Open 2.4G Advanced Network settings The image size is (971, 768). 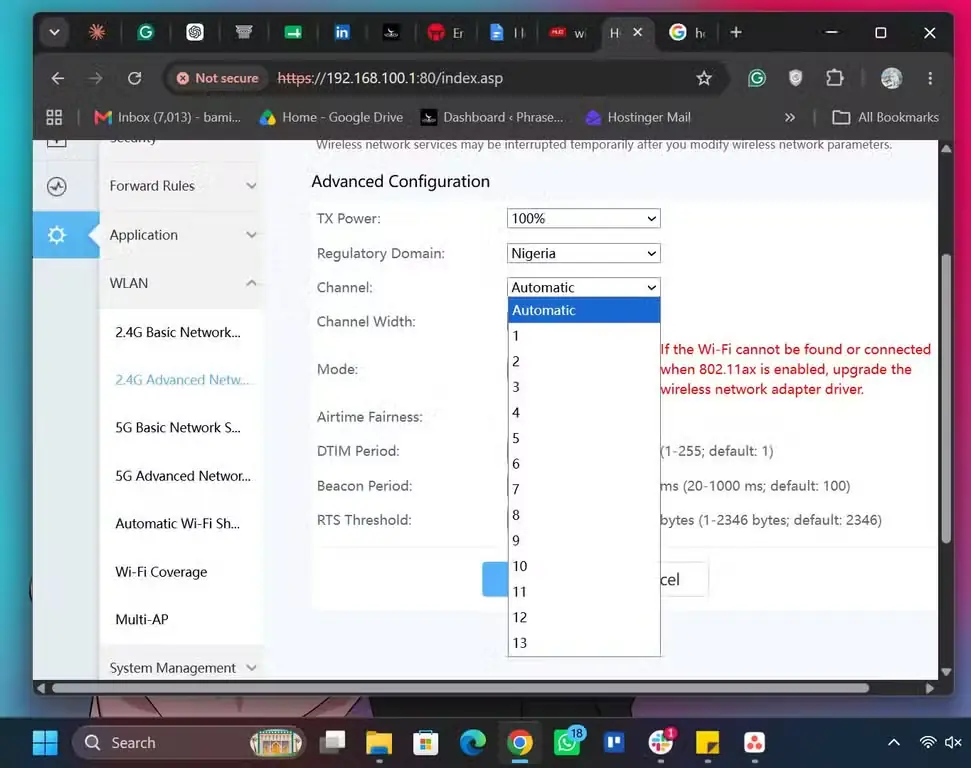coord(181,380)
